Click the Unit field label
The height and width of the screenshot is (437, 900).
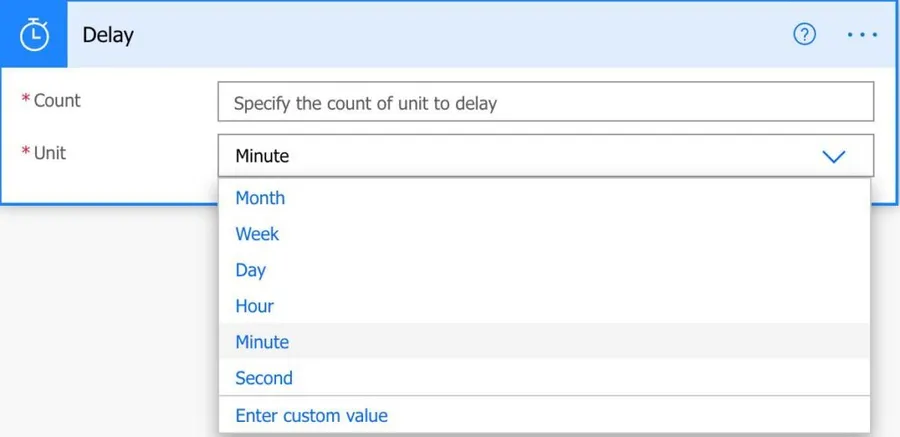click(x=50, y=152)
